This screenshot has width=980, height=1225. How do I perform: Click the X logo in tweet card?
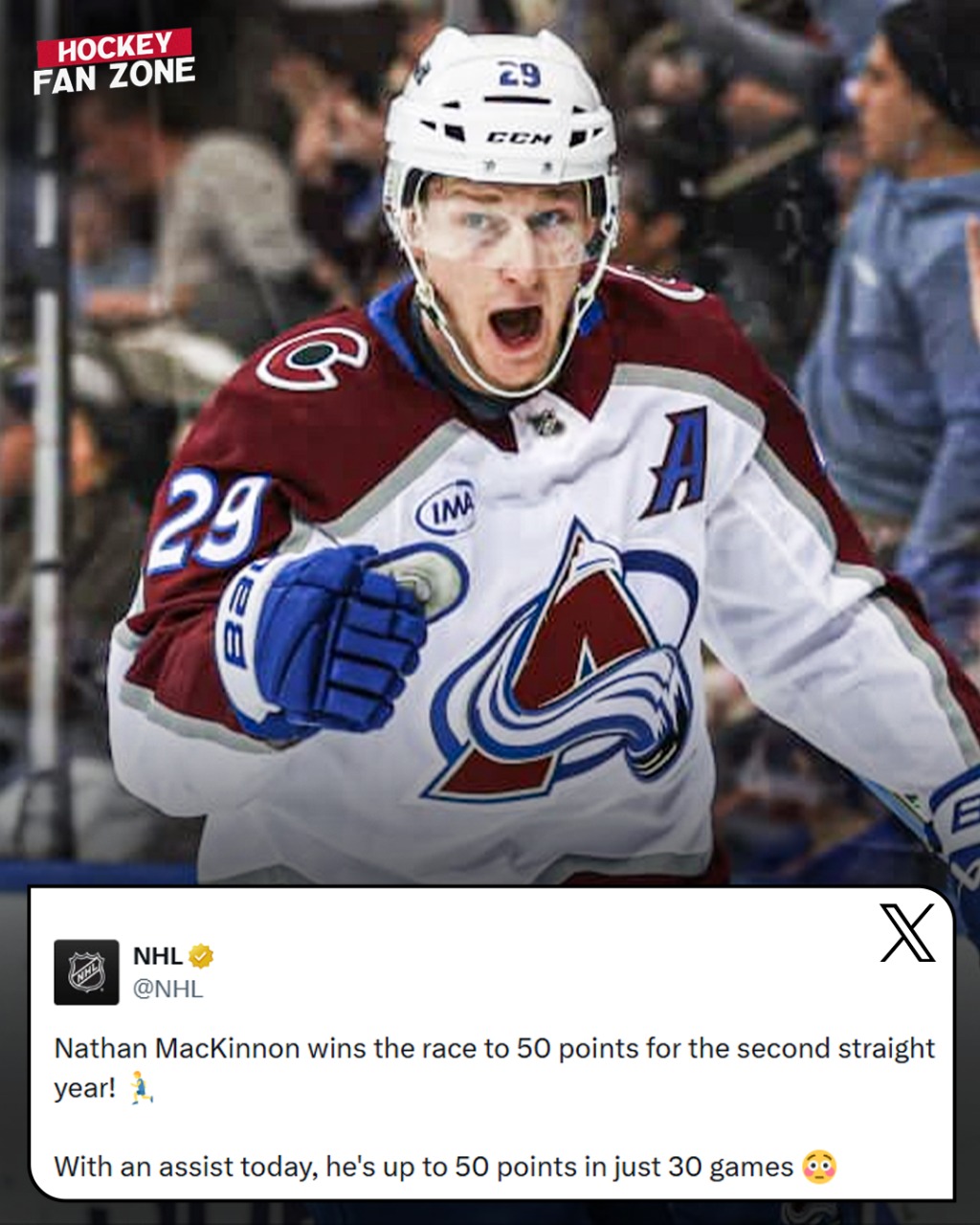907,933
